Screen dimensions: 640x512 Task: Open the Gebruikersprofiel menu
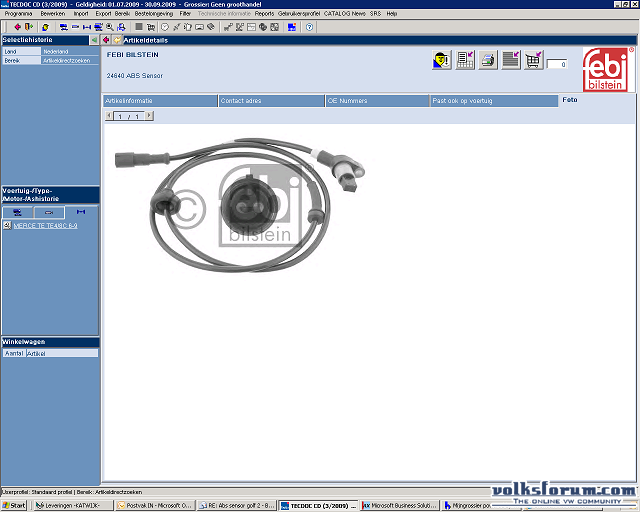[x=299, y=13]
